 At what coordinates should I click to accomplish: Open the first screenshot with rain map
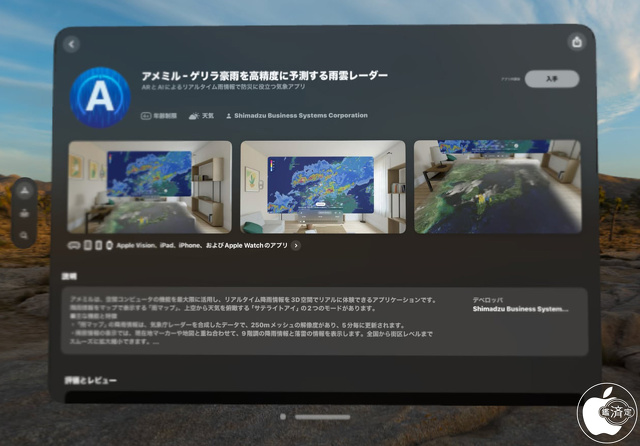click(x=150, y=187)
